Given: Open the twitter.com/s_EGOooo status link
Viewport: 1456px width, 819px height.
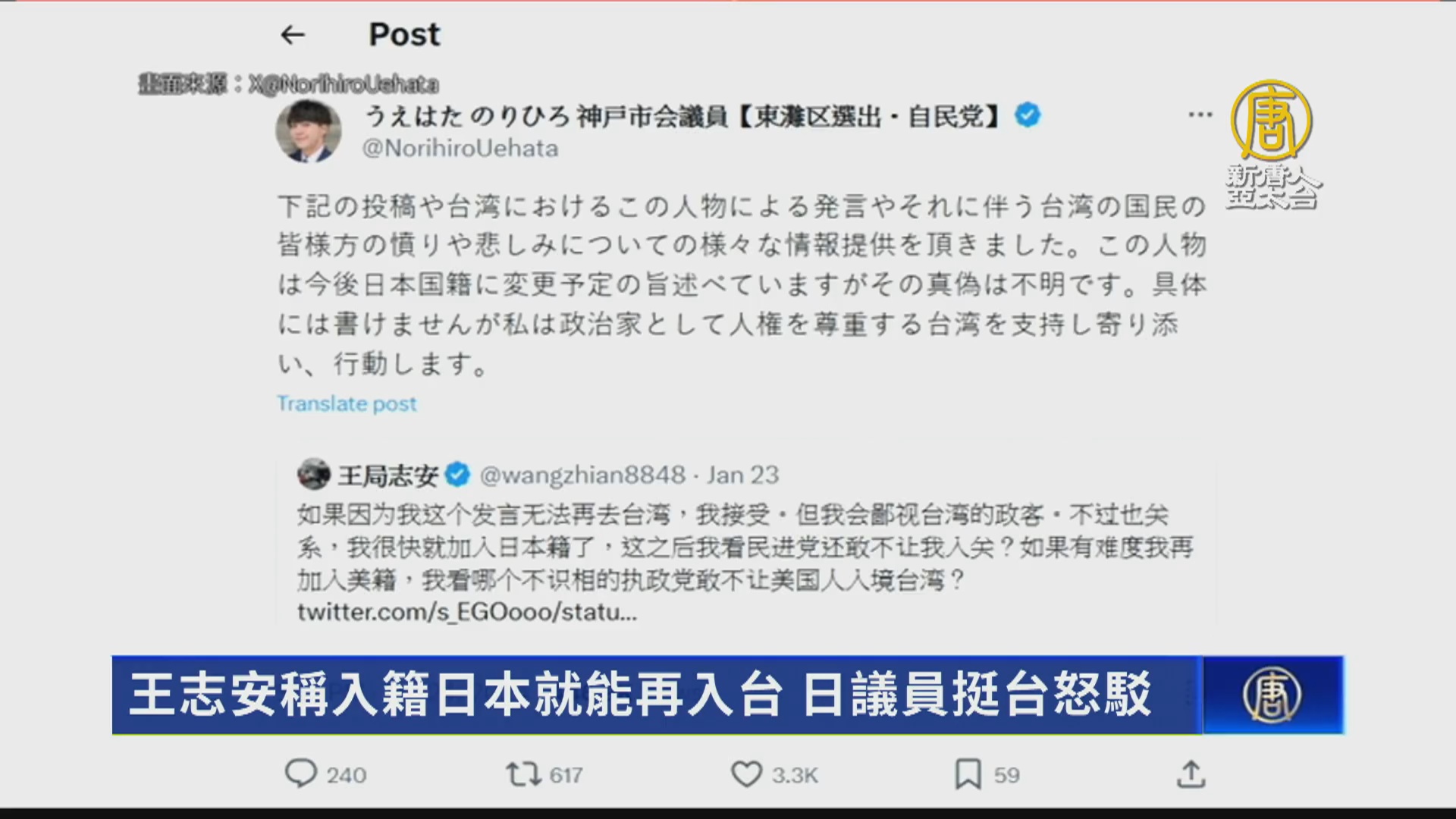Looking at the screenshot, I should [467, 612].
